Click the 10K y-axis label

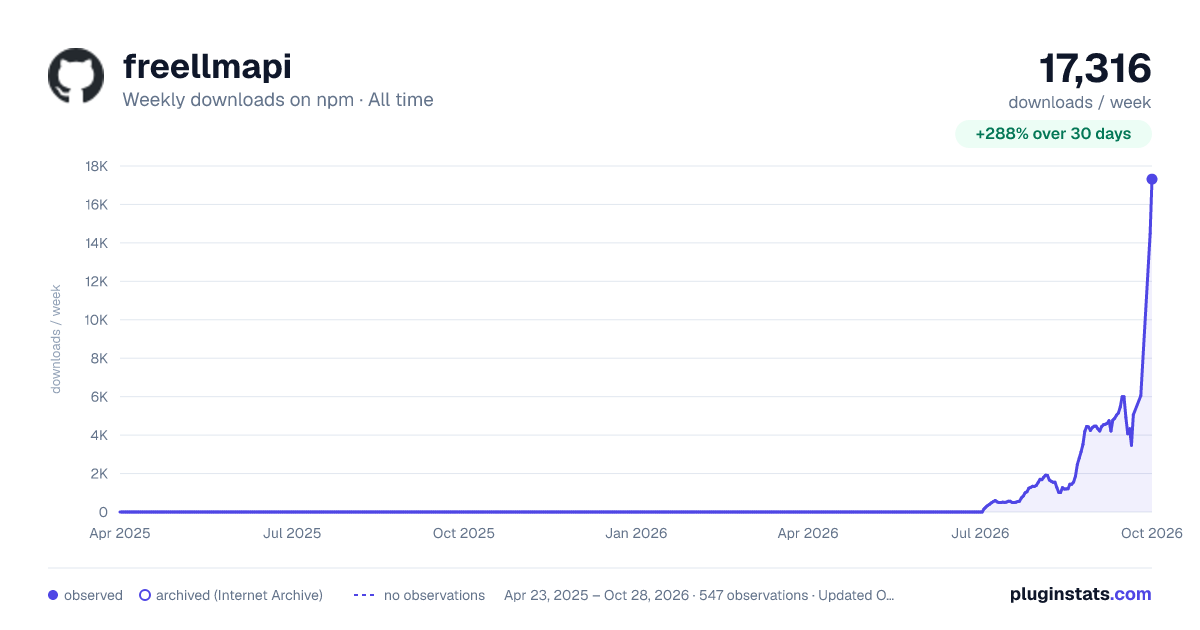coord(97,320)
